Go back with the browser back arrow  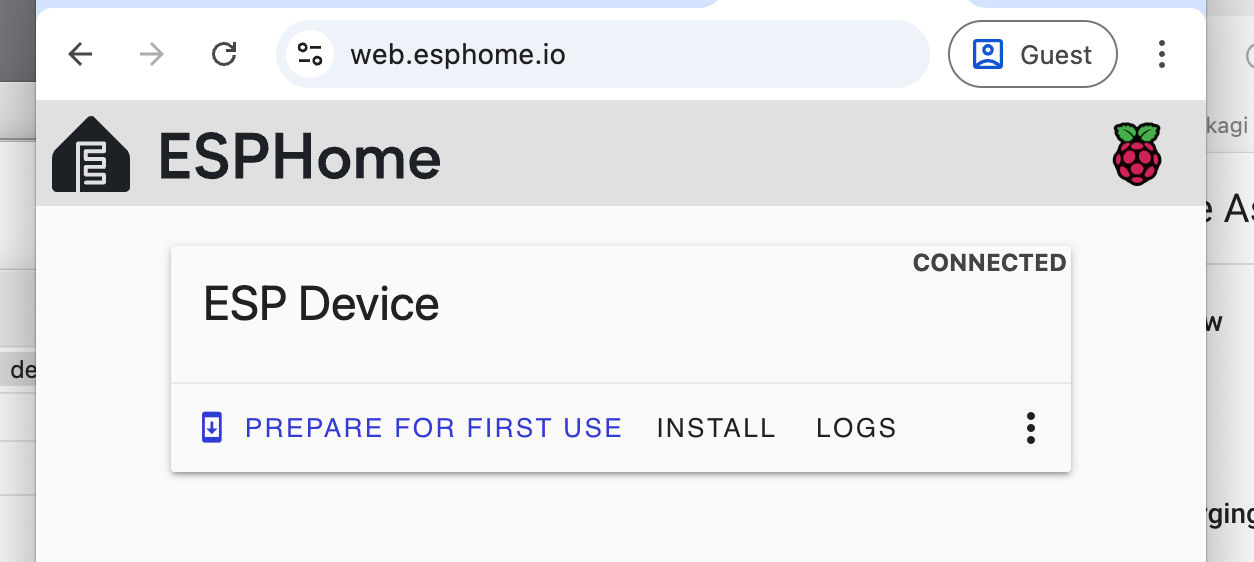pos(80,54)
